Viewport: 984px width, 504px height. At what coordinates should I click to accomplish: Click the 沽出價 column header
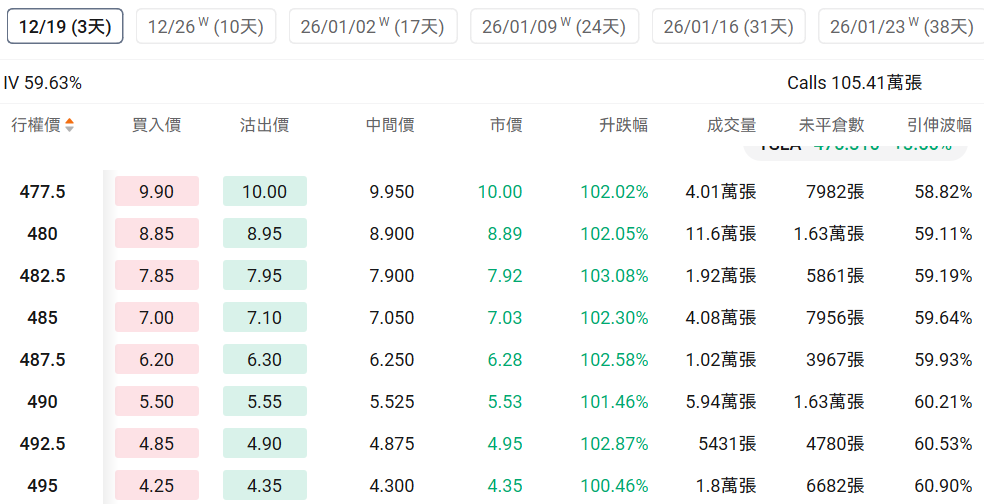[x=264, y=126]
